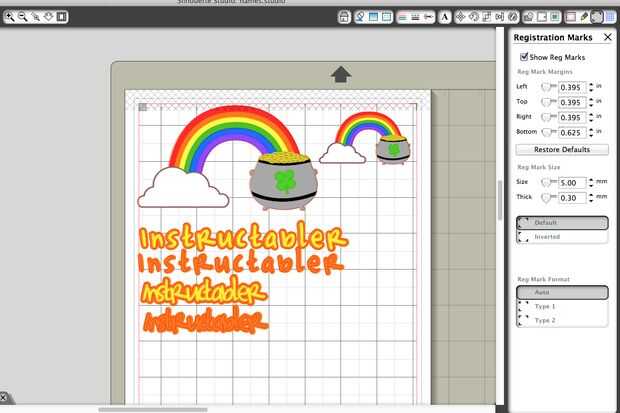Open the Text Style 'A' window
This screenshot has width=620, height=413.
pyautogui.click(x=445, y=17)
